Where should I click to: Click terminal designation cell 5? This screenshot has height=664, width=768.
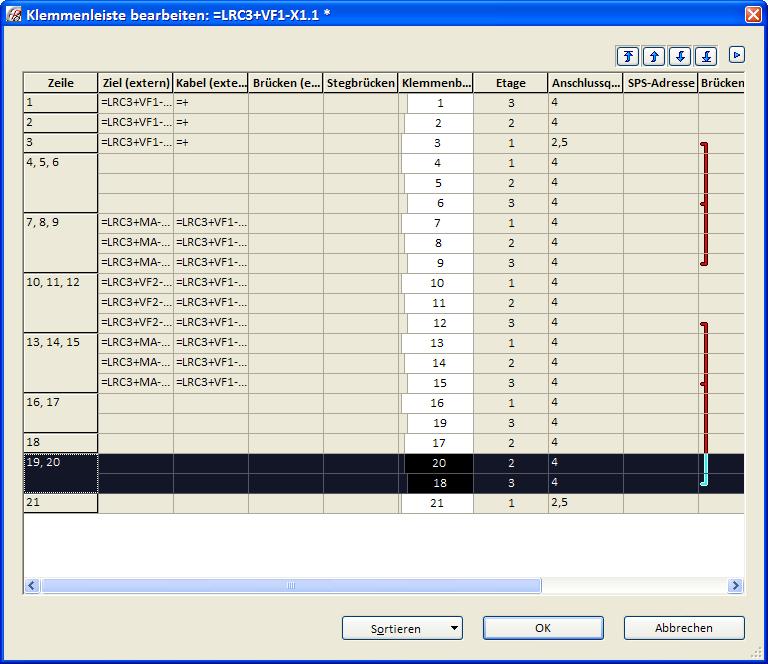[438, 183]
